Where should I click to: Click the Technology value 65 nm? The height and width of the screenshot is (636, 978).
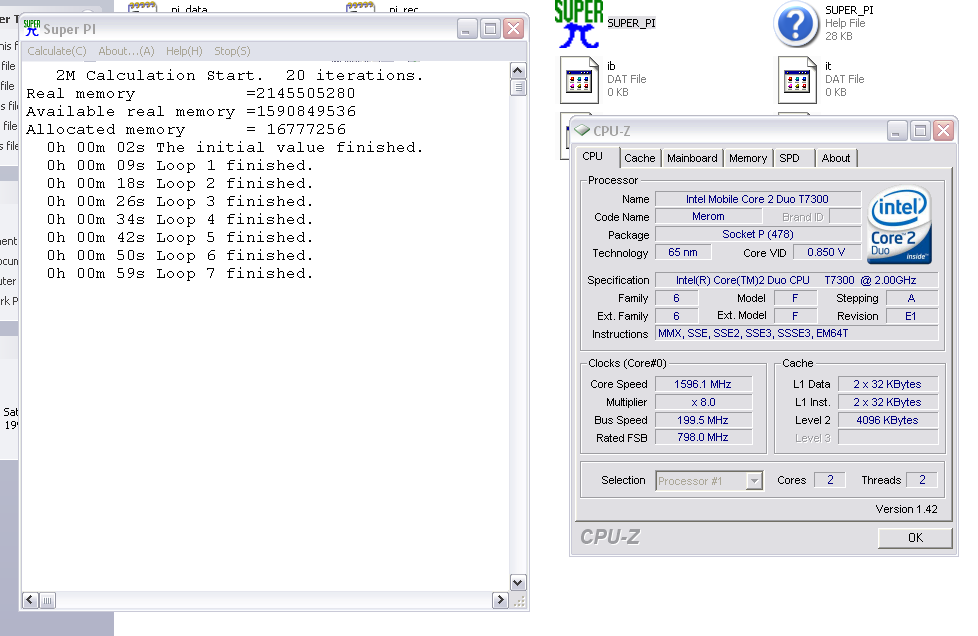(683, 253)
